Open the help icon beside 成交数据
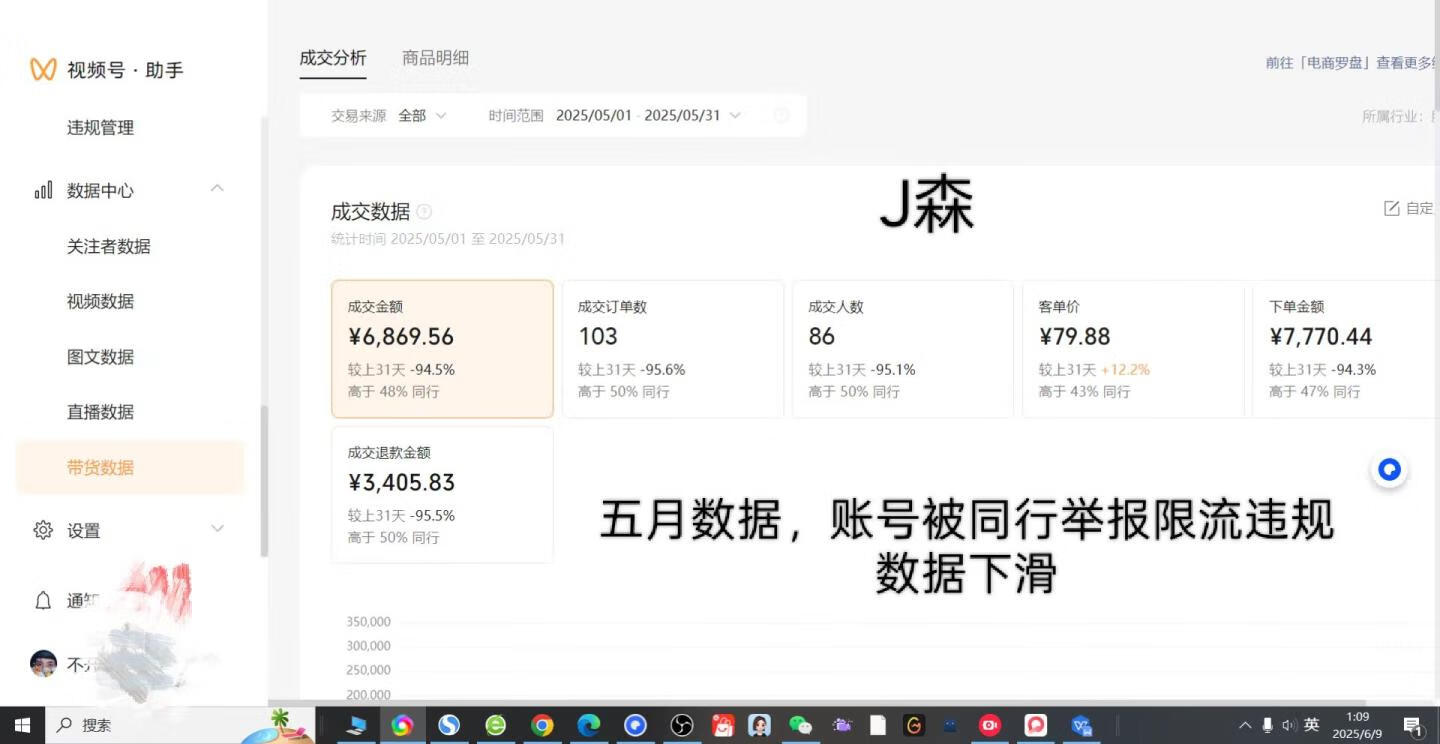1440x744 pixels. point(424,211)
